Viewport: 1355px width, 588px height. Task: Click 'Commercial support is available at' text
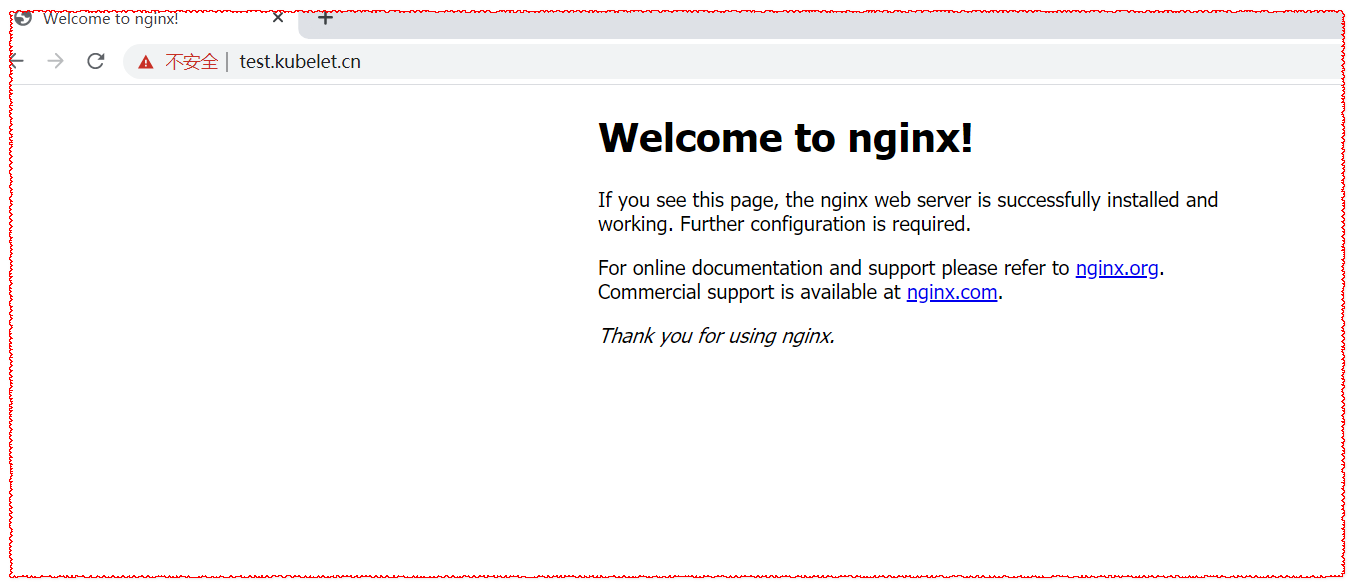pyautogui.click(x=750, y=292)
